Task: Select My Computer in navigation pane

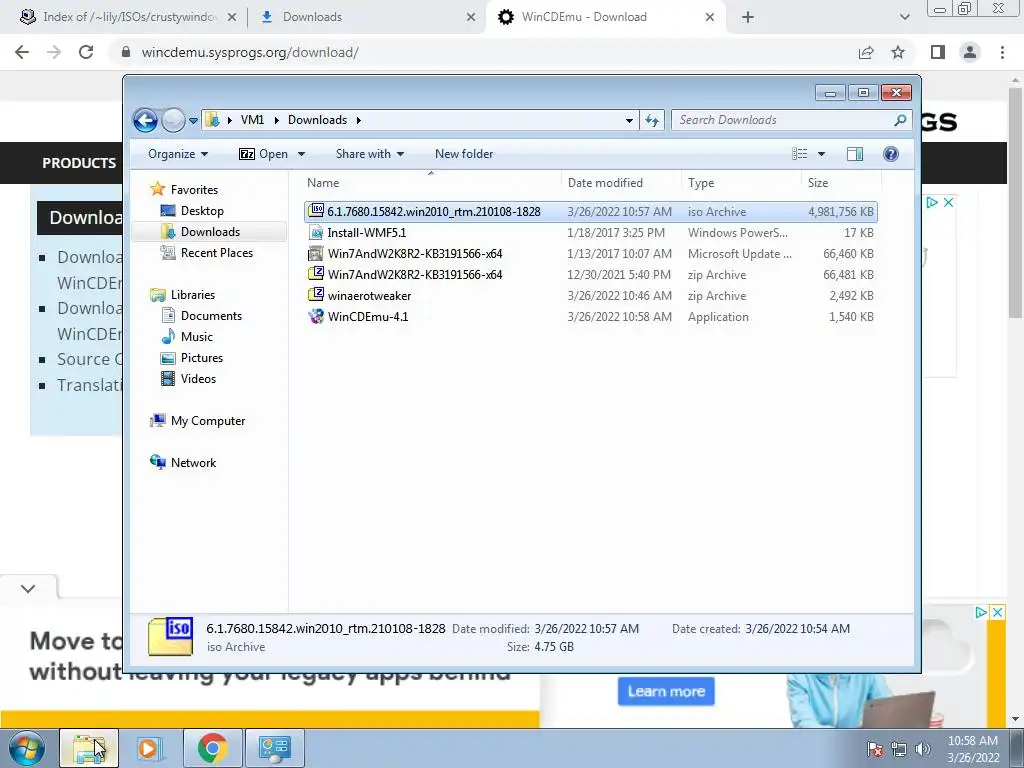Action: point(208,421)
